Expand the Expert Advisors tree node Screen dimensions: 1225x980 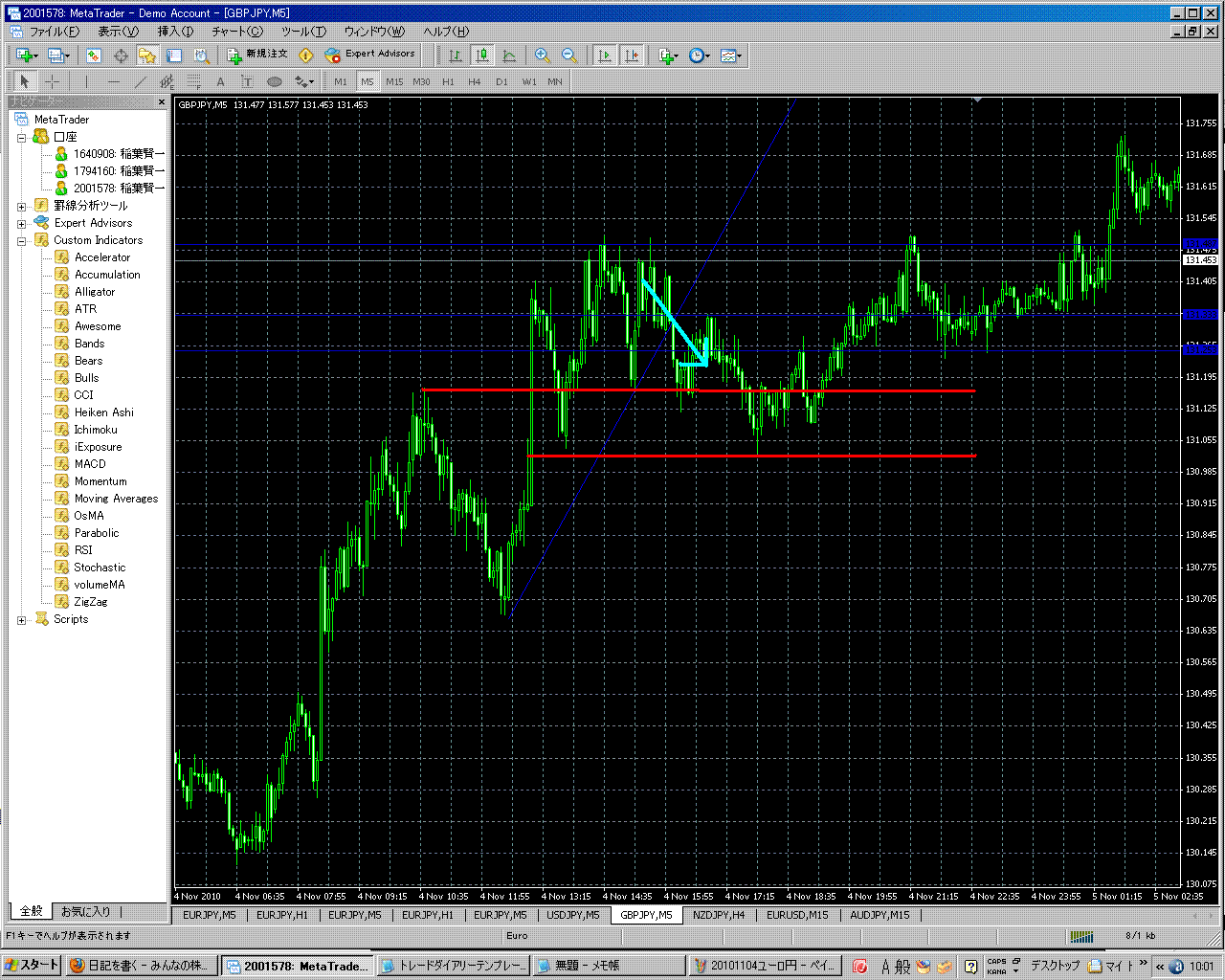22,223
